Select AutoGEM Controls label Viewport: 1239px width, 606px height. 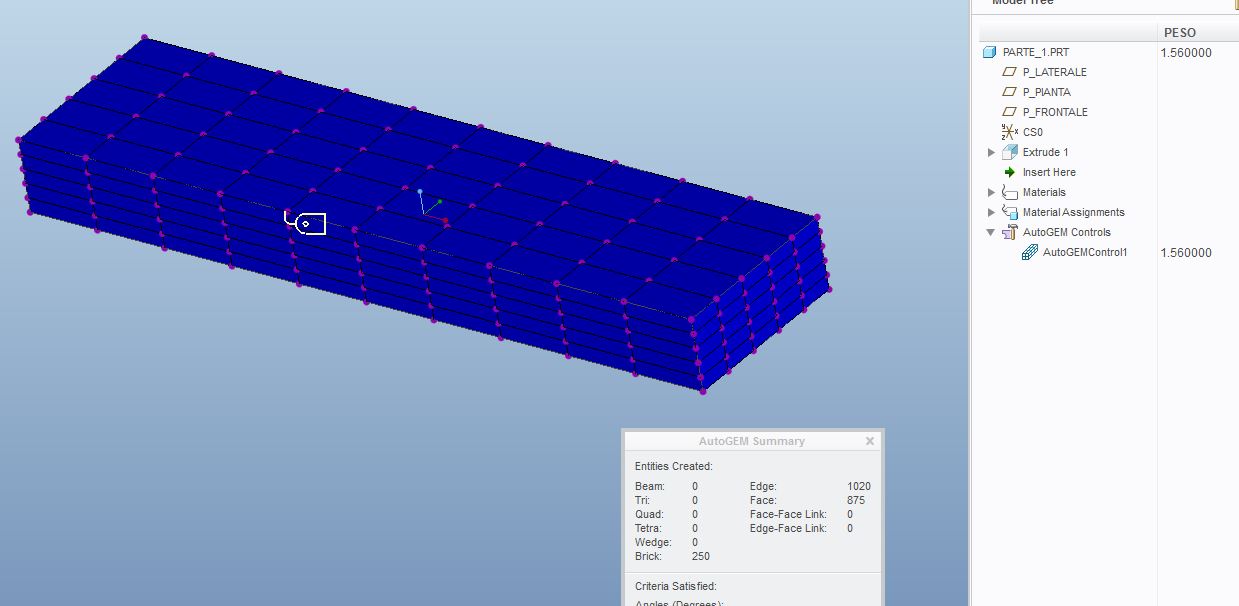click(1066, 232)
